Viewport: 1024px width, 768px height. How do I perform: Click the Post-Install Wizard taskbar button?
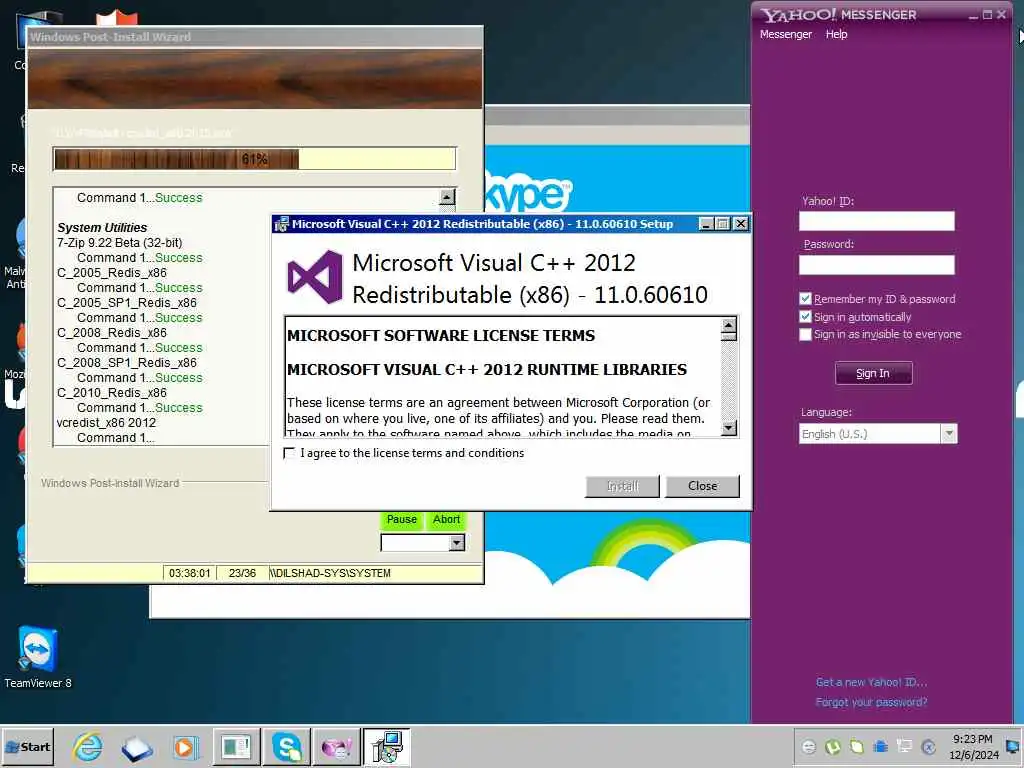236,747
